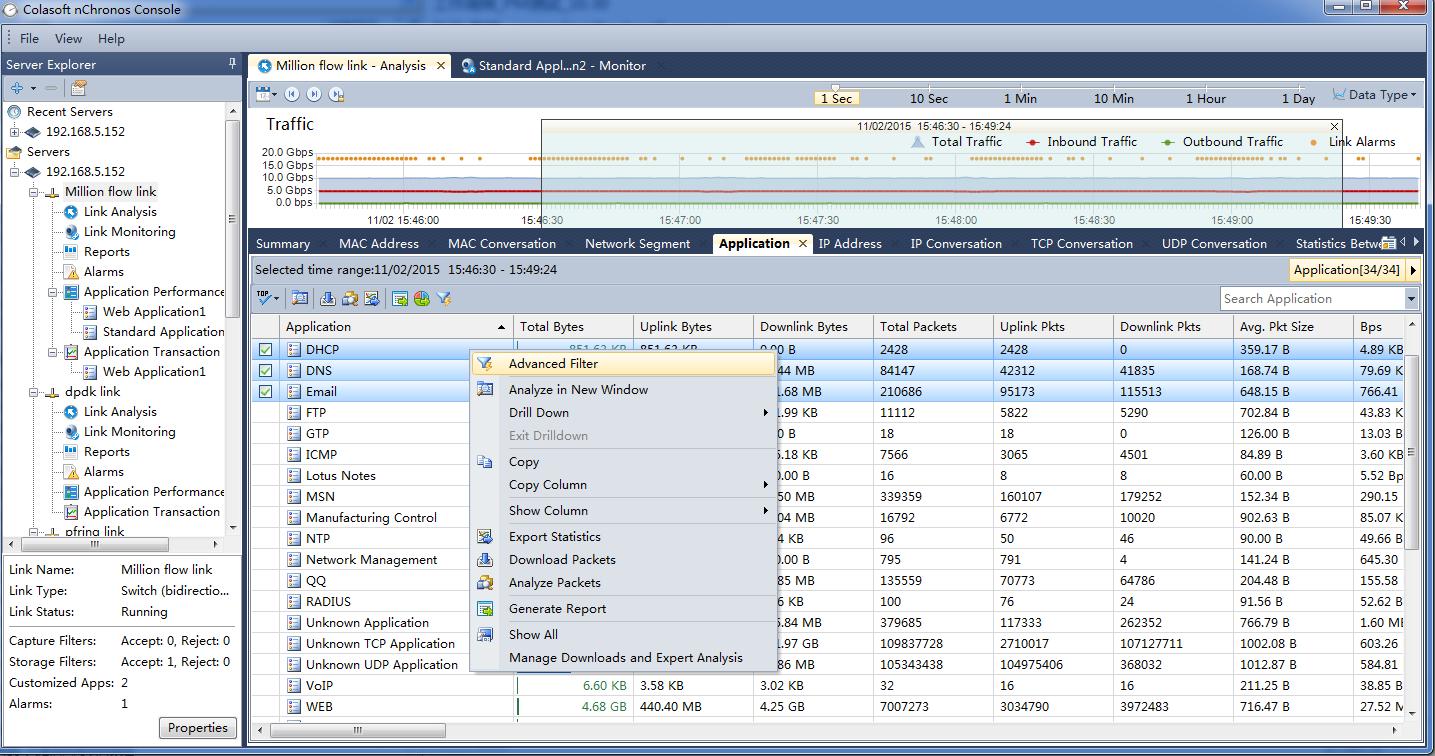The height and width of the screenshot is (756, 1435).
Task: Click the Alarms warning icon under Million flow link
Action: point(71,272)
